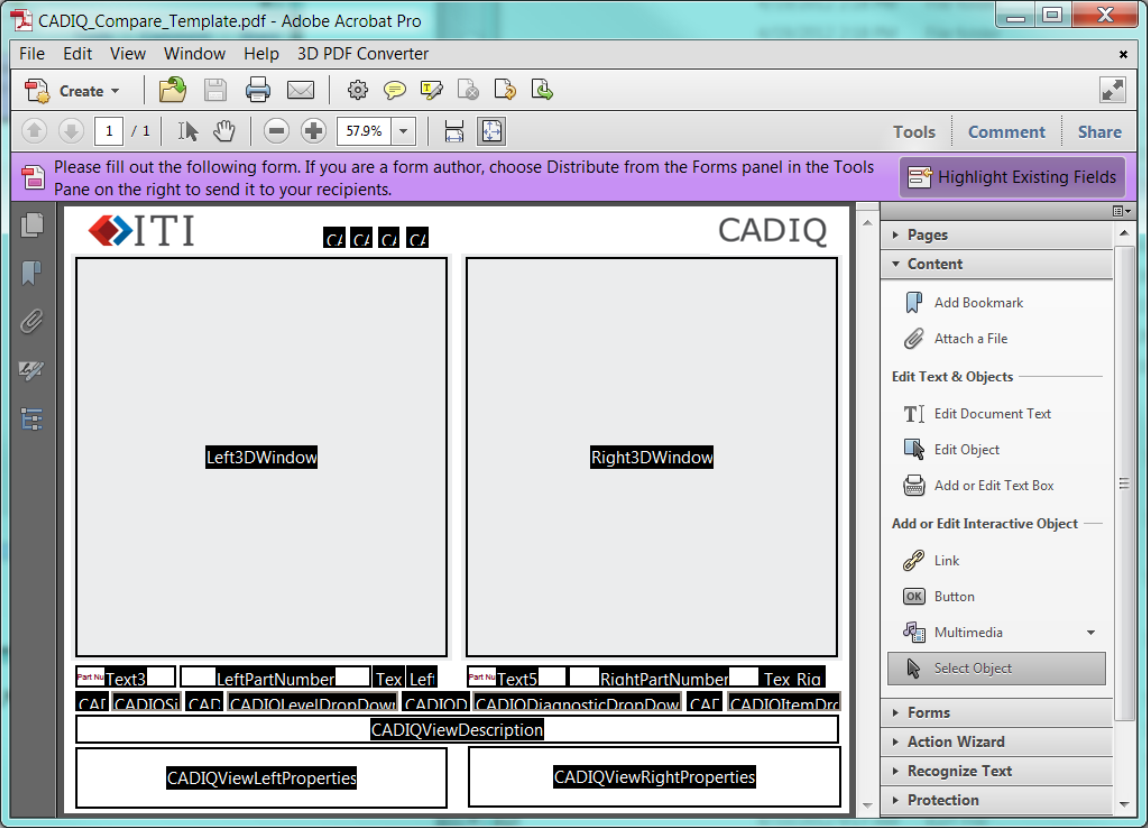Open a file using the Open folder icon
1148x828 pixels.
pyautogui.click(x=171, y=90)
